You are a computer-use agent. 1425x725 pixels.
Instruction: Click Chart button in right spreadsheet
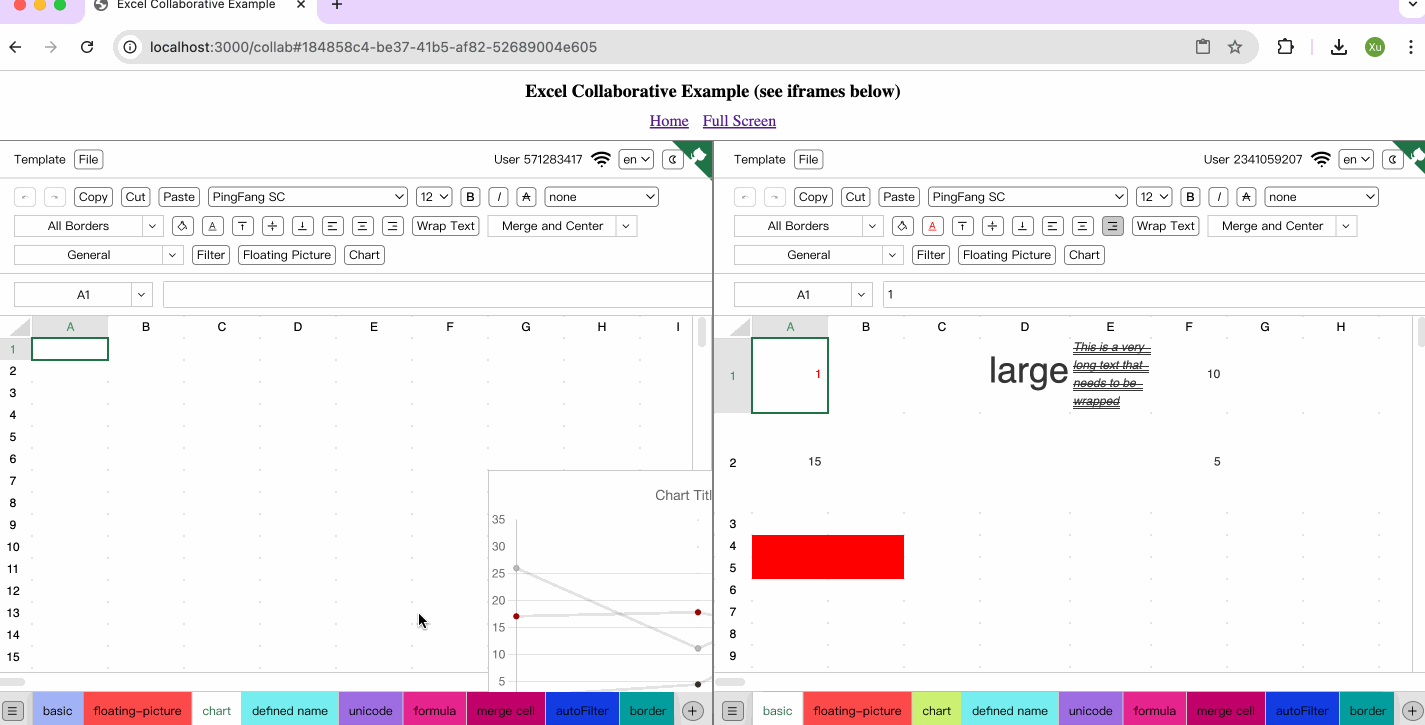1084,255
